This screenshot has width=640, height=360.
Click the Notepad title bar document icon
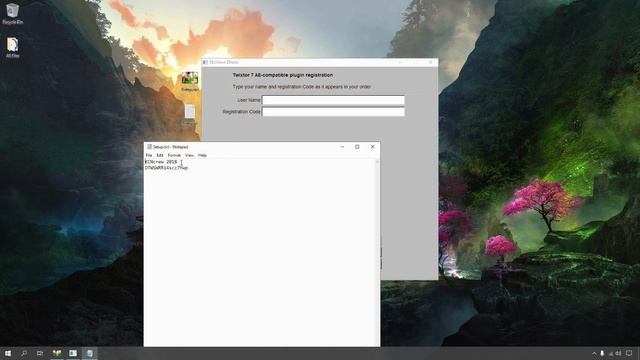(x=149, y=147)
